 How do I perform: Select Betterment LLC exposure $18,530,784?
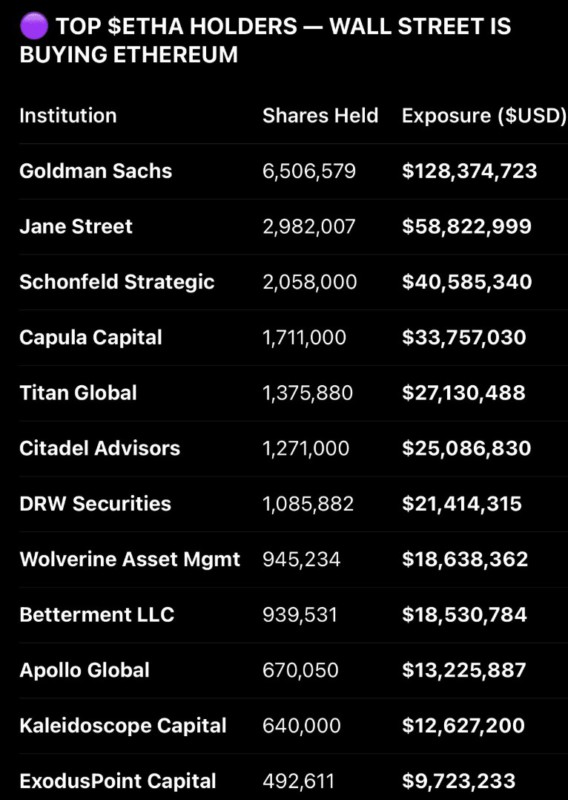[x=464, y=615]
